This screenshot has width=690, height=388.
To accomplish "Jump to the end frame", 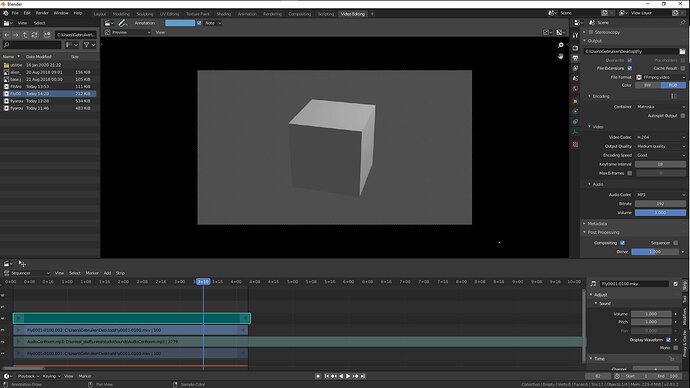I will 363,376.
